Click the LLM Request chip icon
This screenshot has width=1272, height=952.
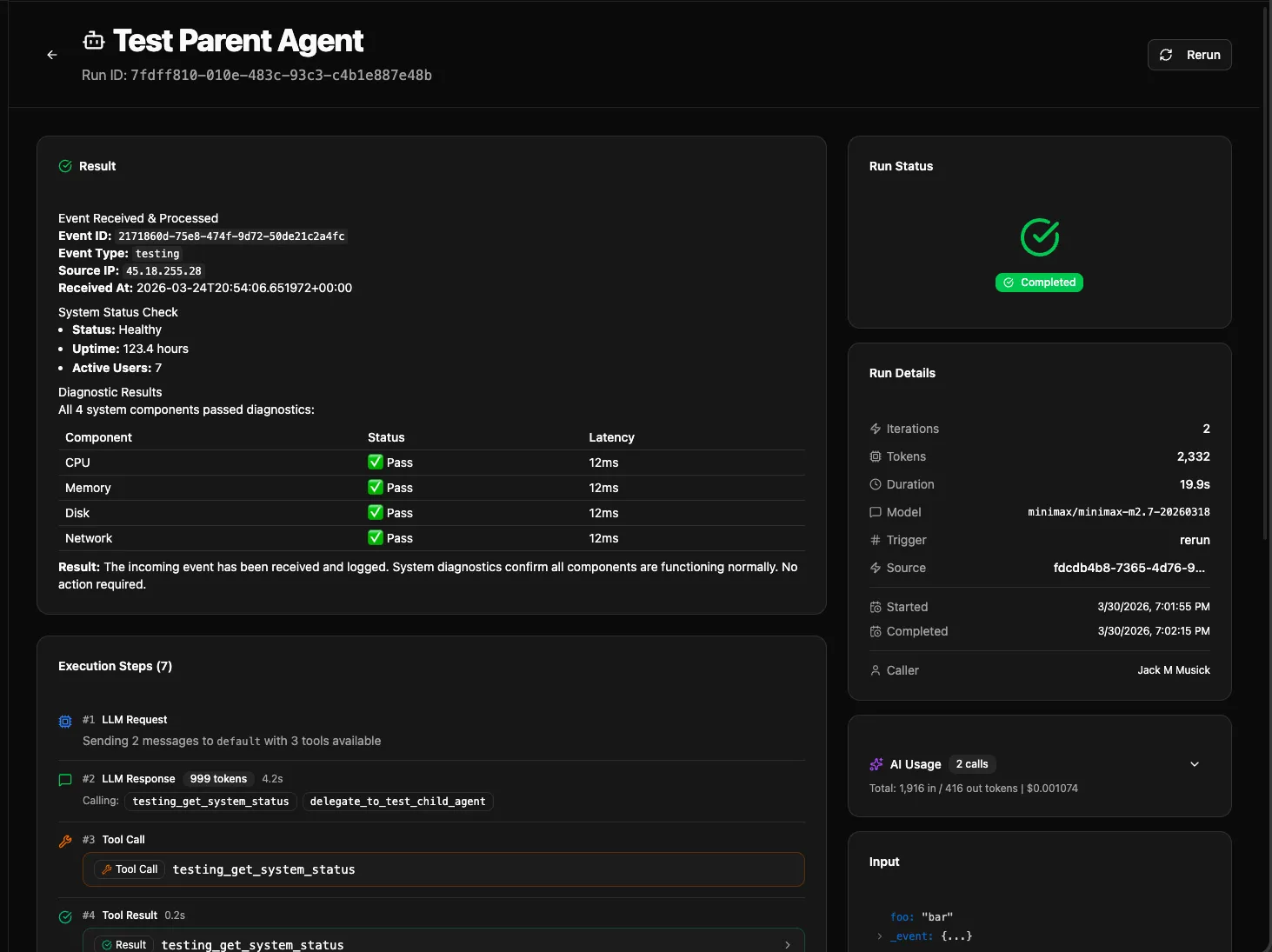tap(65, 722)
